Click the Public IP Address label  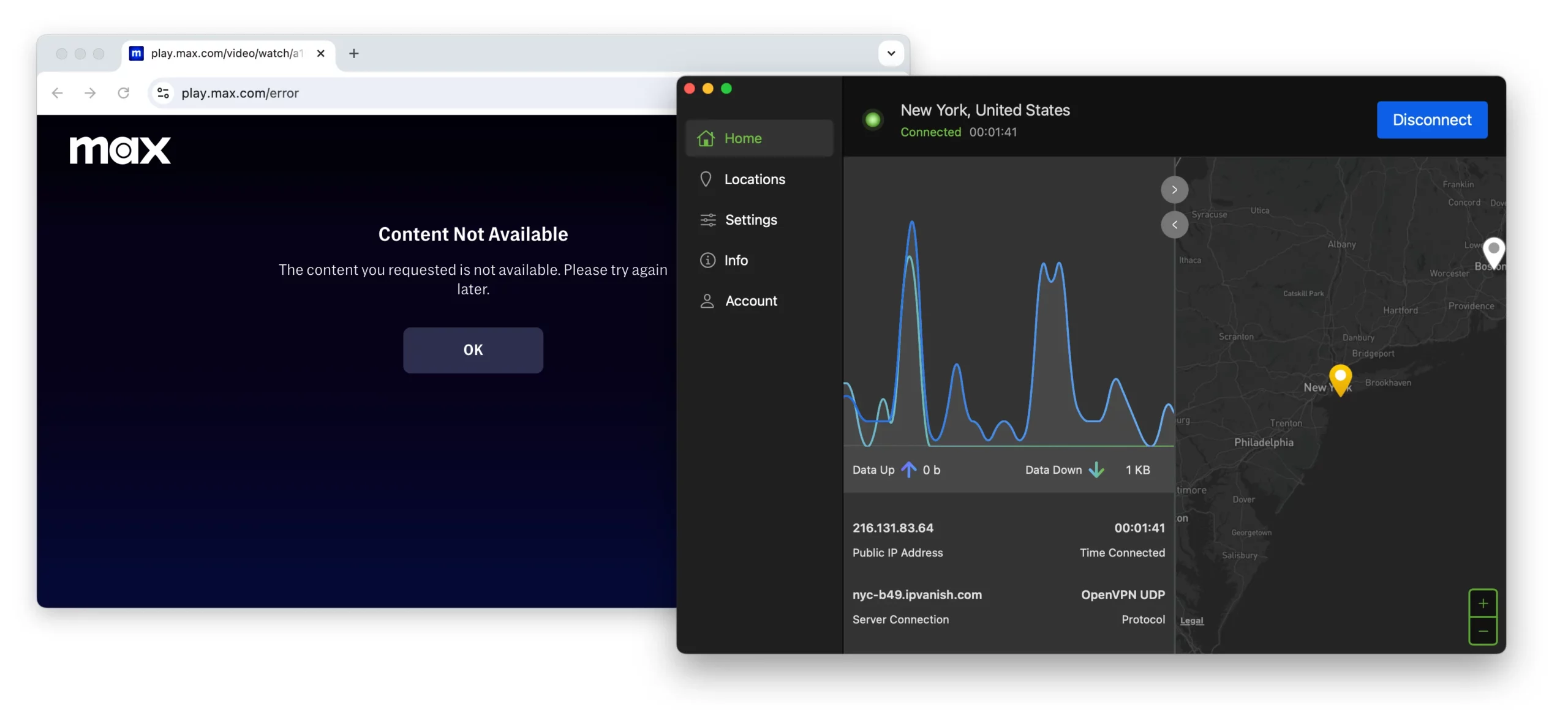coord(897,553)
